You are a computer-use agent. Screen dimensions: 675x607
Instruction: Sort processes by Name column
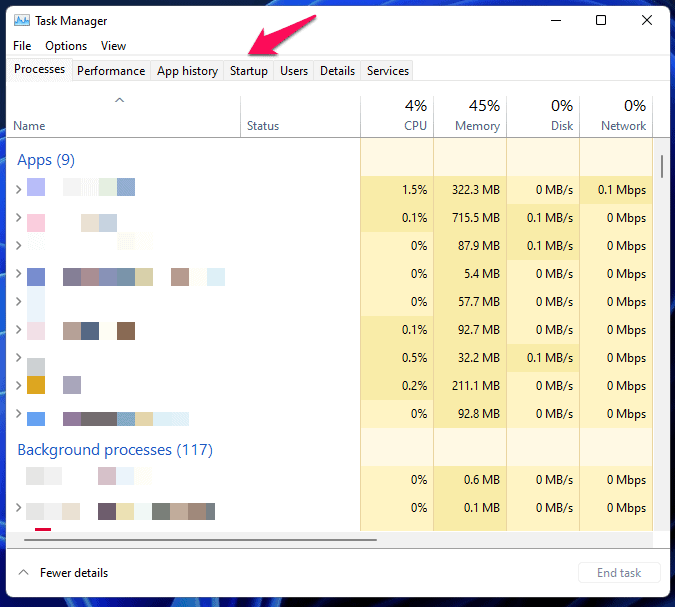click(124, 116)
